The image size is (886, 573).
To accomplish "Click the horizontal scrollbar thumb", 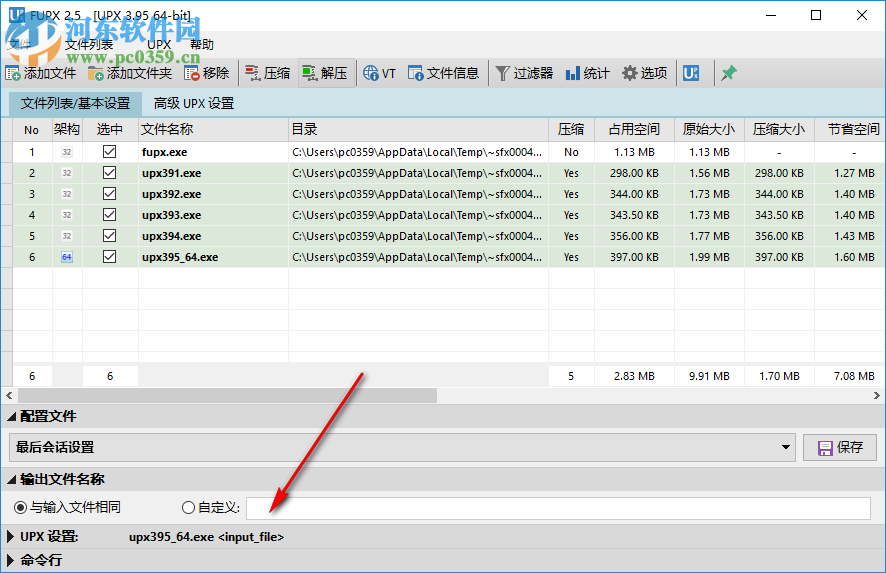I will click(228, 396).
